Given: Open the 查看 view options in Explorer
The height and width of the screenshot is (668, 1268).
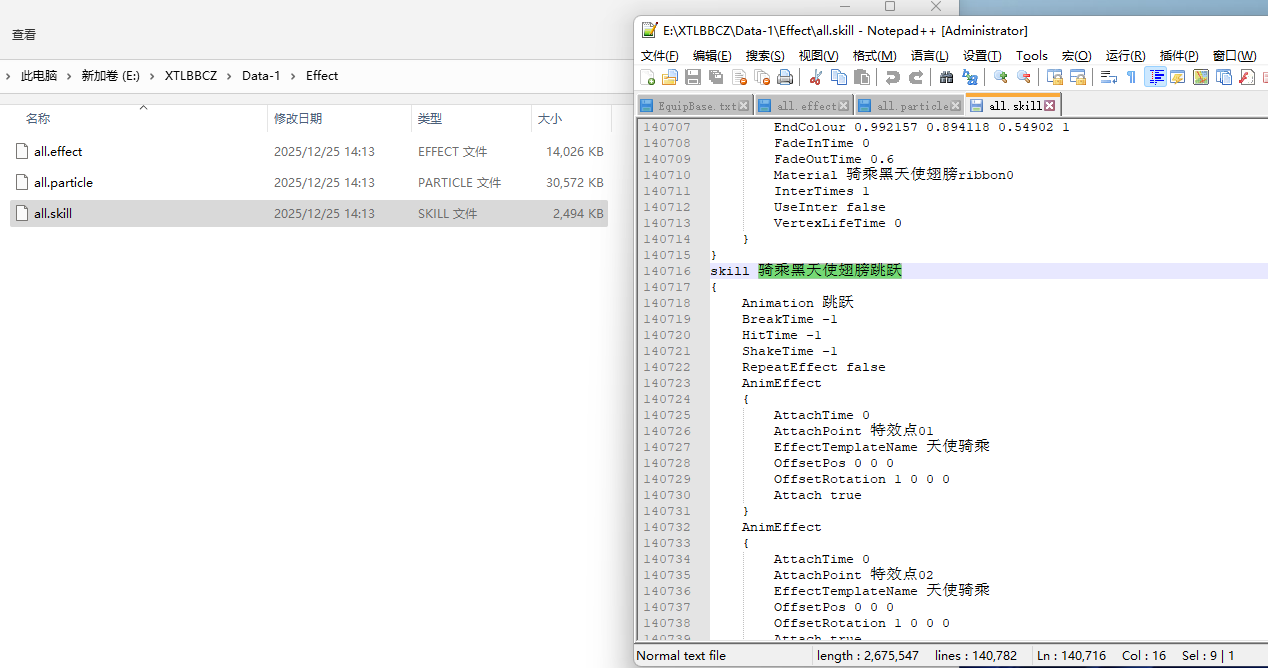Looking at the screenshot, I should coord(24,34).
